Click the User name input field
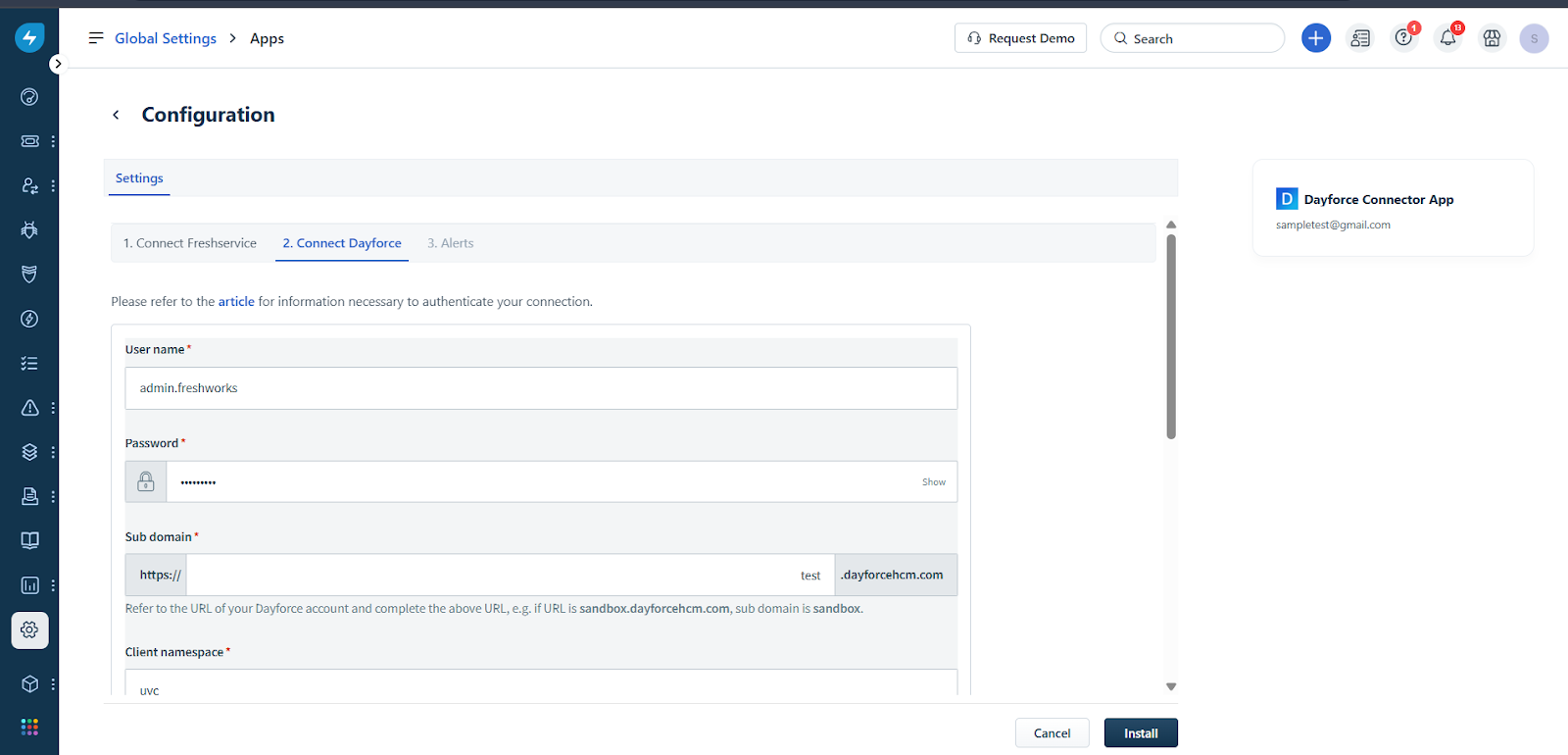The width and height of the screenshot is (1568, 755). click(541, 388)
